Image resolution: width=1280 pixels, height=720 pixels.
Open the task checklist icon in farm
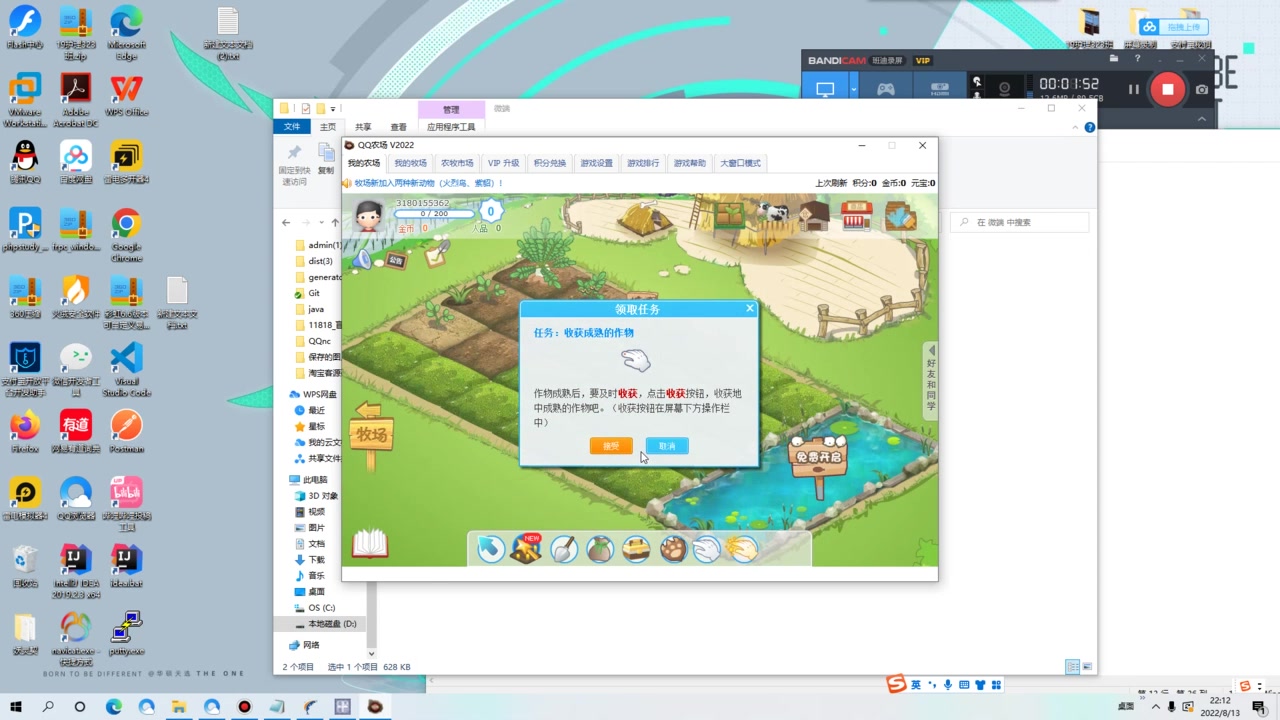tap(435, 256)
